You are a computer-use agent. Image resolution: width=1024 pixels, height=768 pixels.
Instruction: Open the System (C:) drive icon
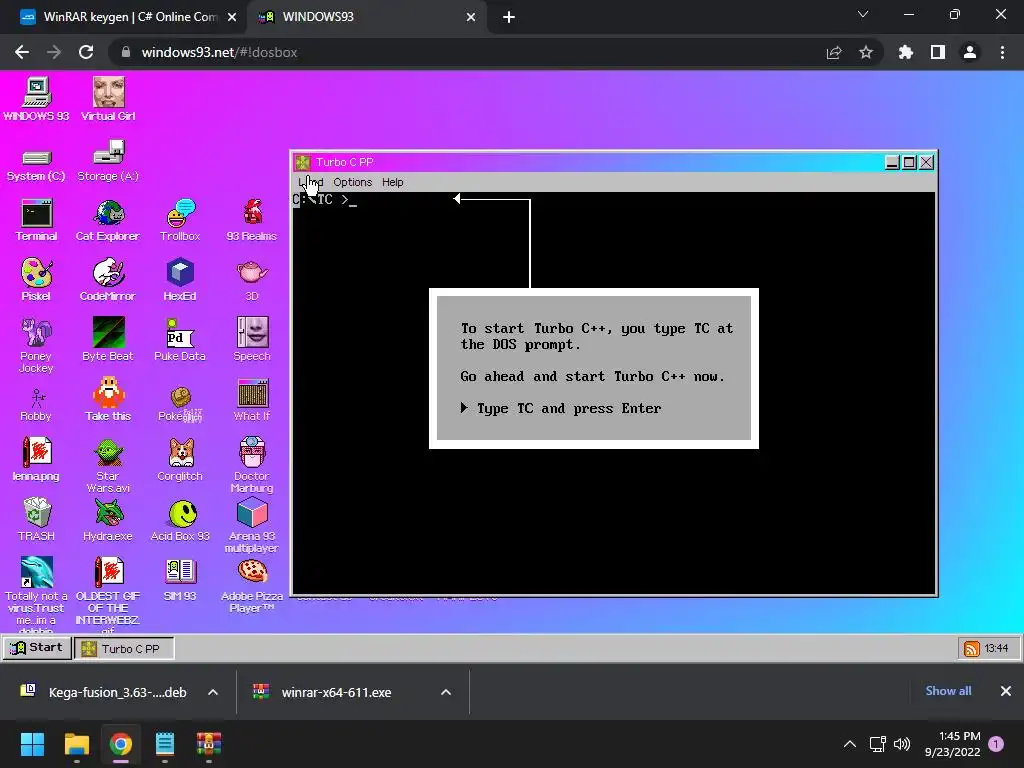coord(37,164)
